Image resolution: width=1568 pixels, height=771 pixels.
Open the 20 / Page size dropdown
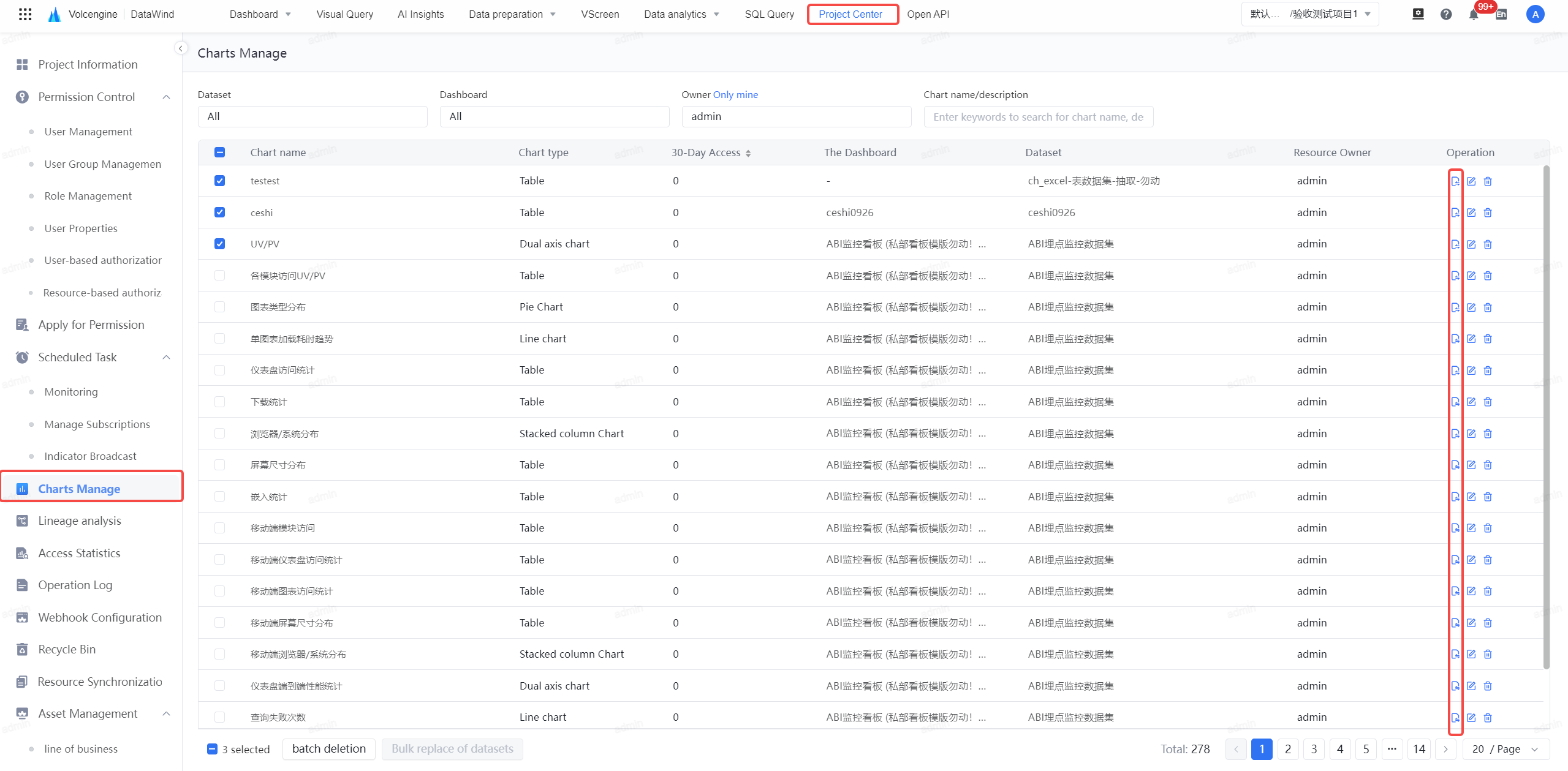(1506, 749)
